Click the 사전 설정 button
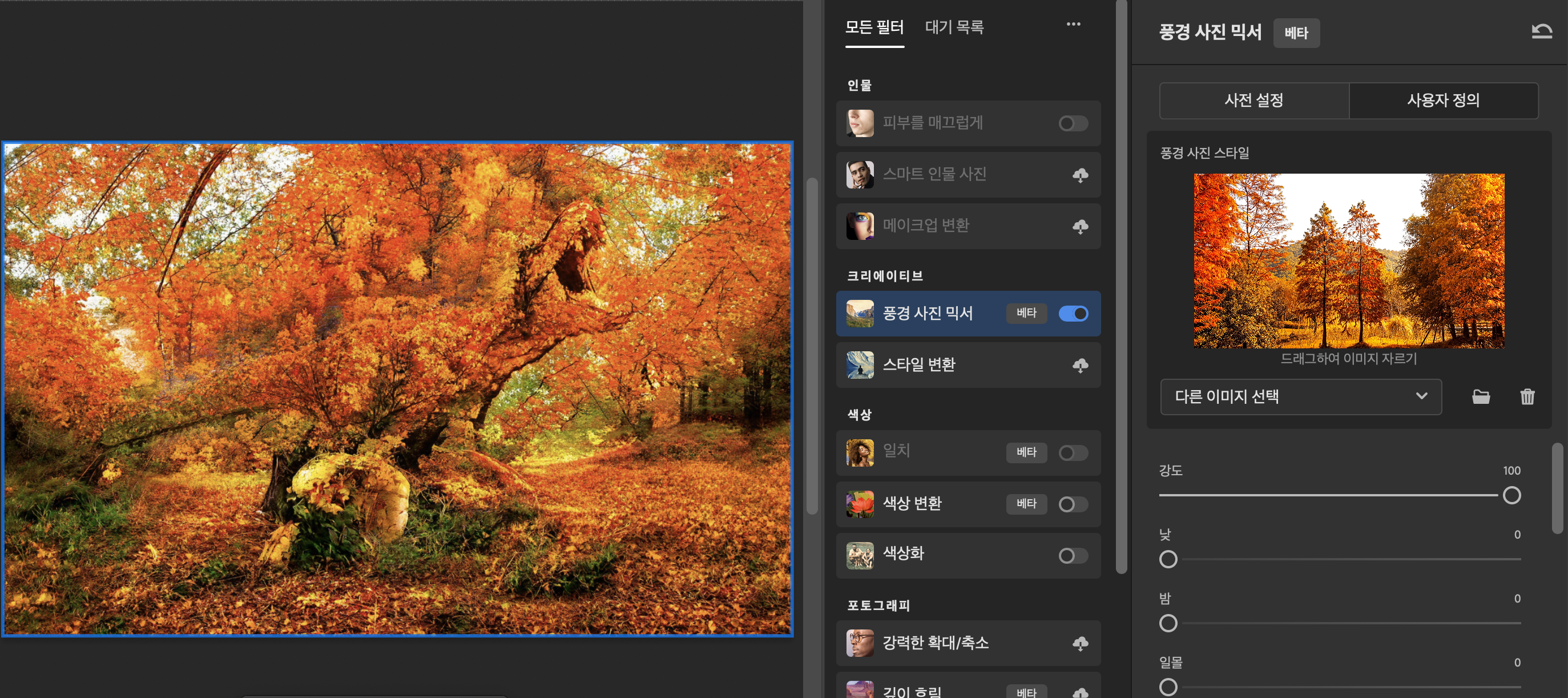The image size is (1568, 698). click(x=1253, y=101)
